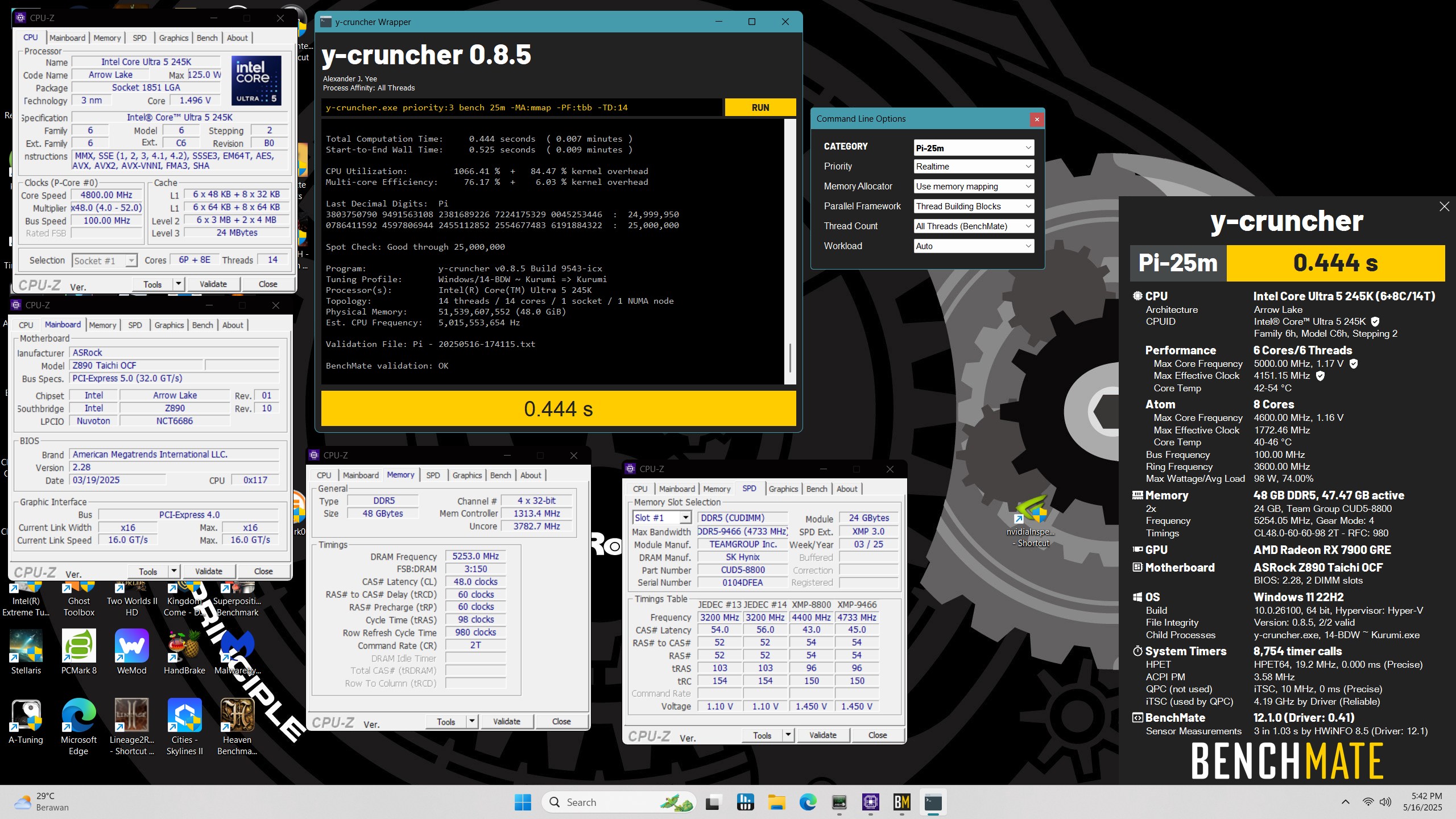Image resolution: width=1456 pixels, height=819 pixels.
Task: Open the Parallel Framework dropdown
Action: (x=974, y=206)
